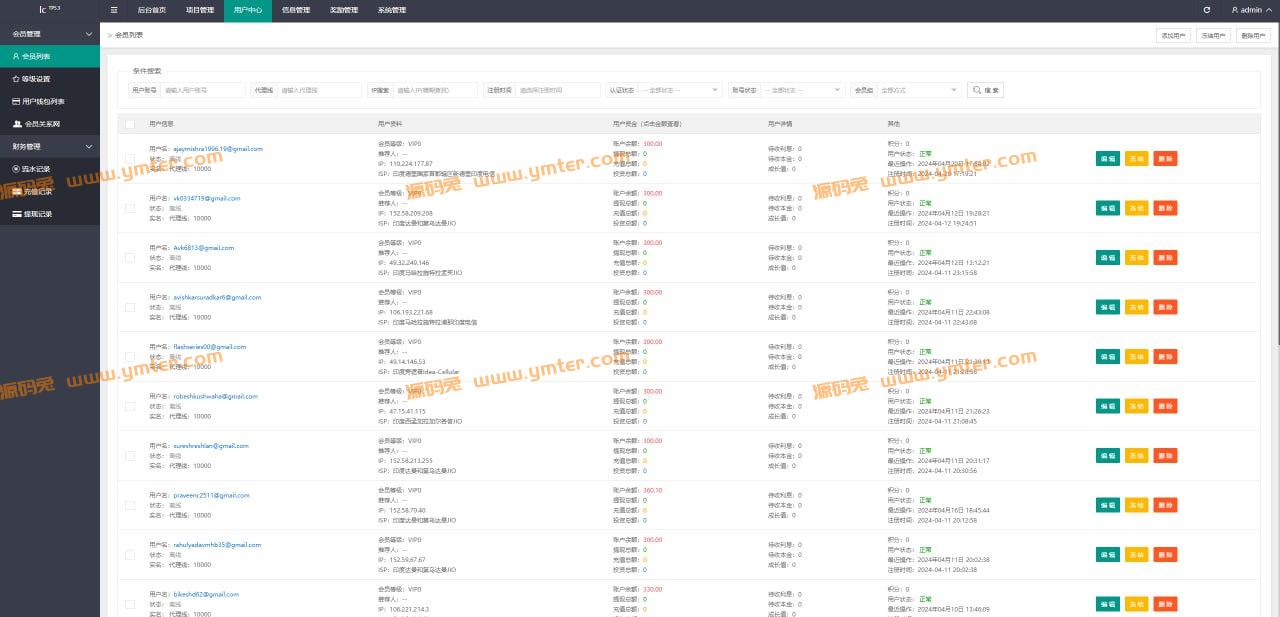This screenshot has height=617, width=1280.
Task: Open 用户钱包列表 card icon item
Action: (x=50, y=101)
